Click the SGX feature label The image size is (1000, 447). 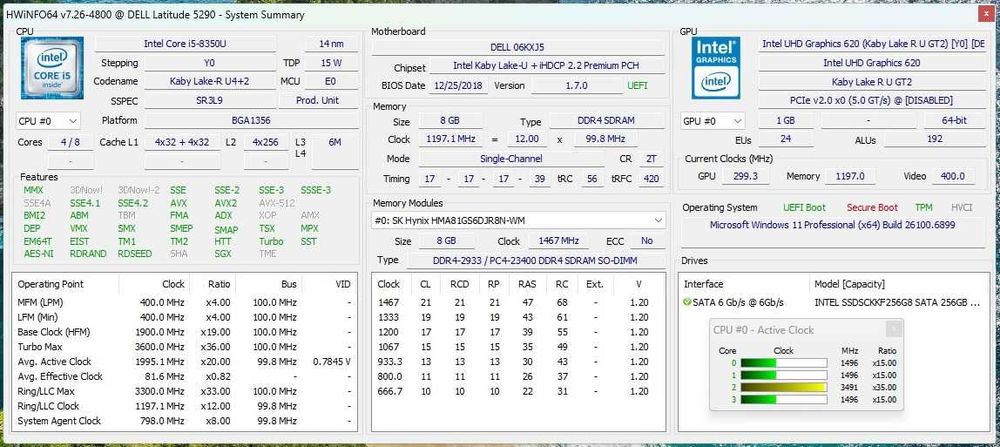223,253
